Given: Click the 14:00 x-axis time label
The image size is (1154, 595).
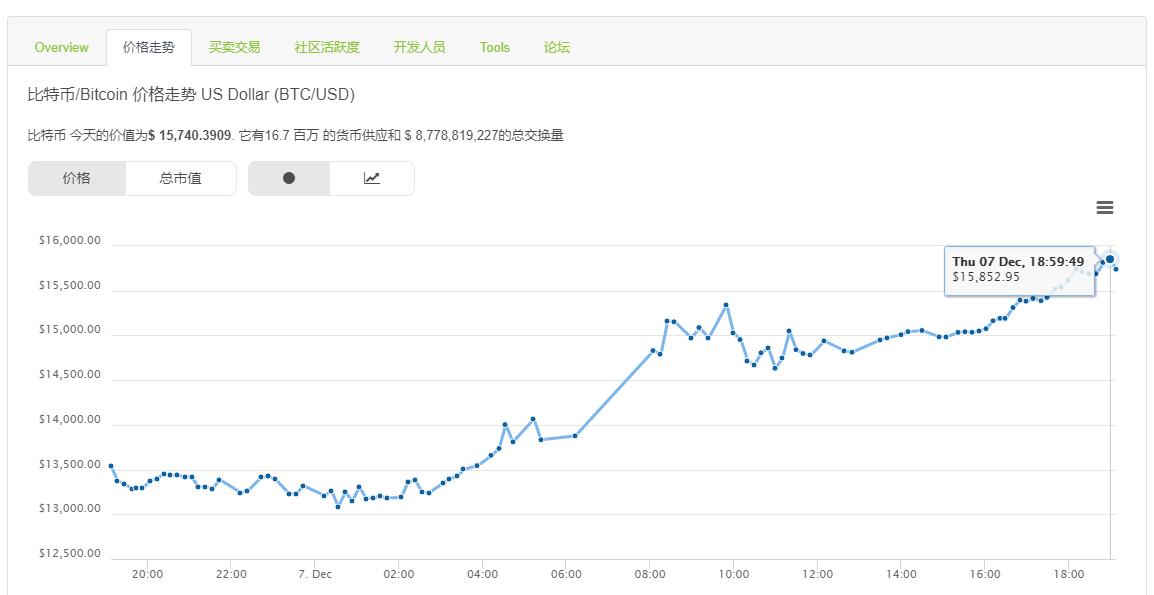Looking at the screenshot, I should point(902,574).
